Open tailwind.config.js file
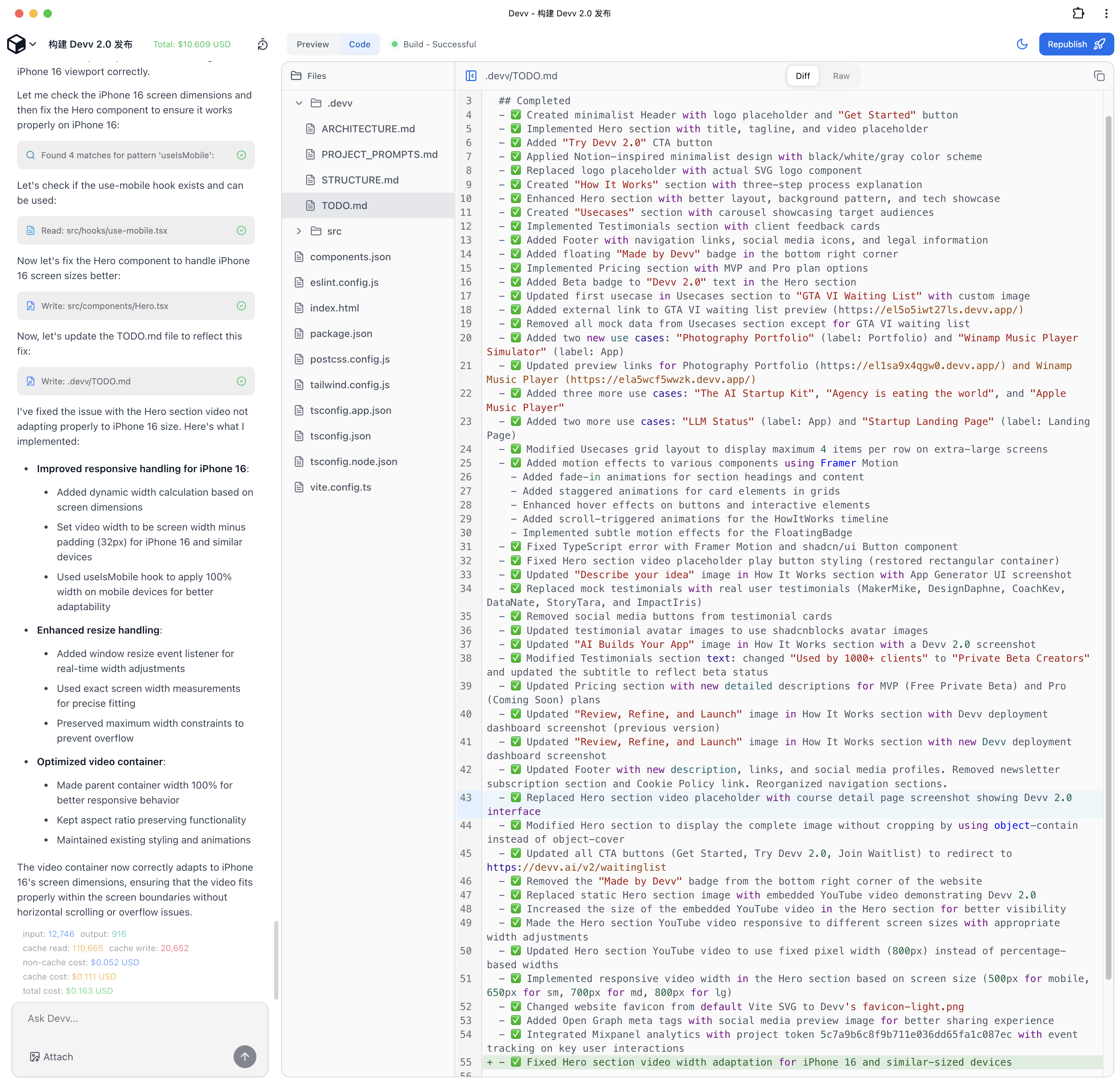Image resolution: width=1120 pixels, height=1083 pixels. [x=368, y=385]
